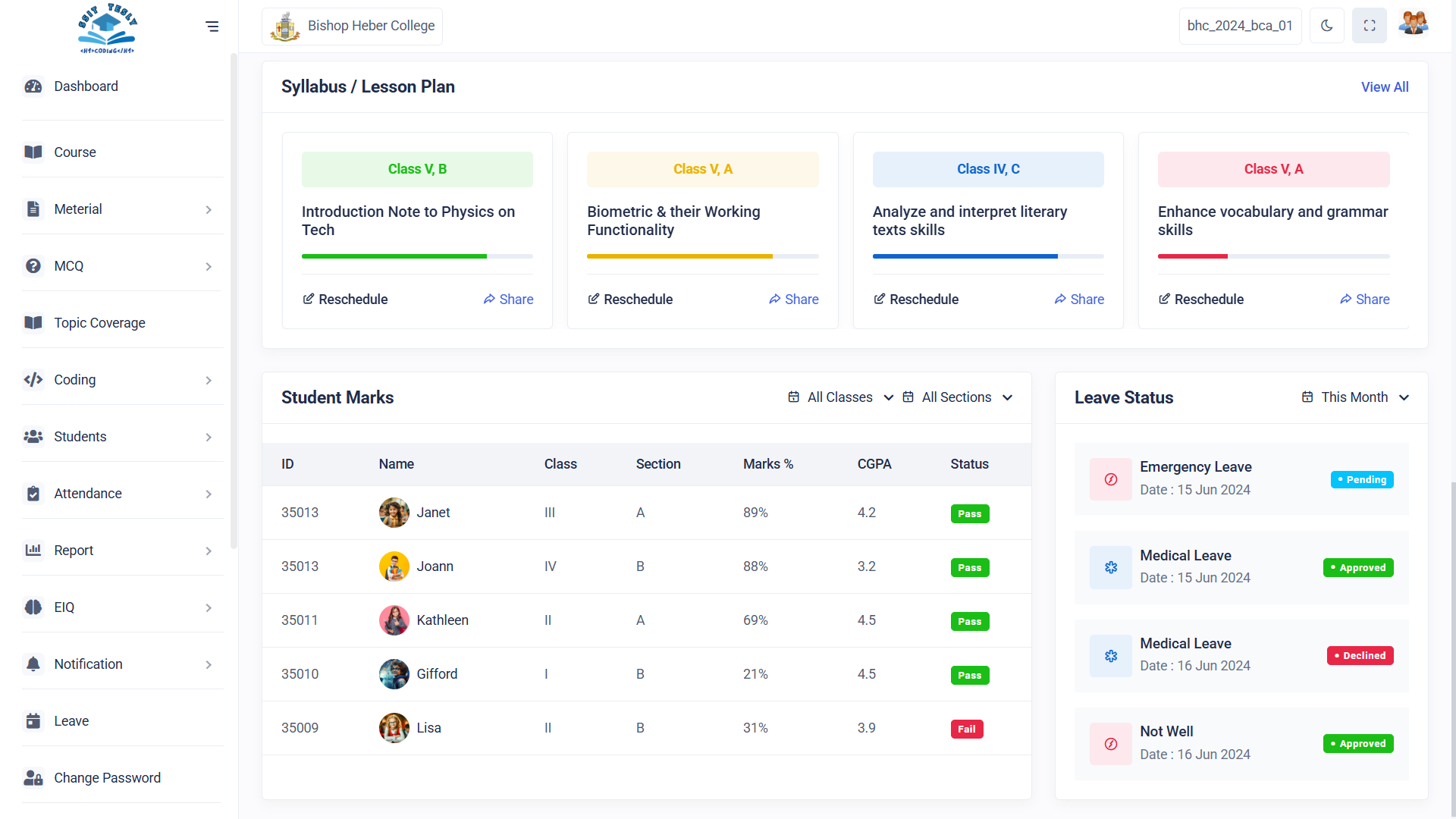Click the Notification bell icon
This screenshot has width=1456, height=819.
pyautogui.click(x=33, y=664)
